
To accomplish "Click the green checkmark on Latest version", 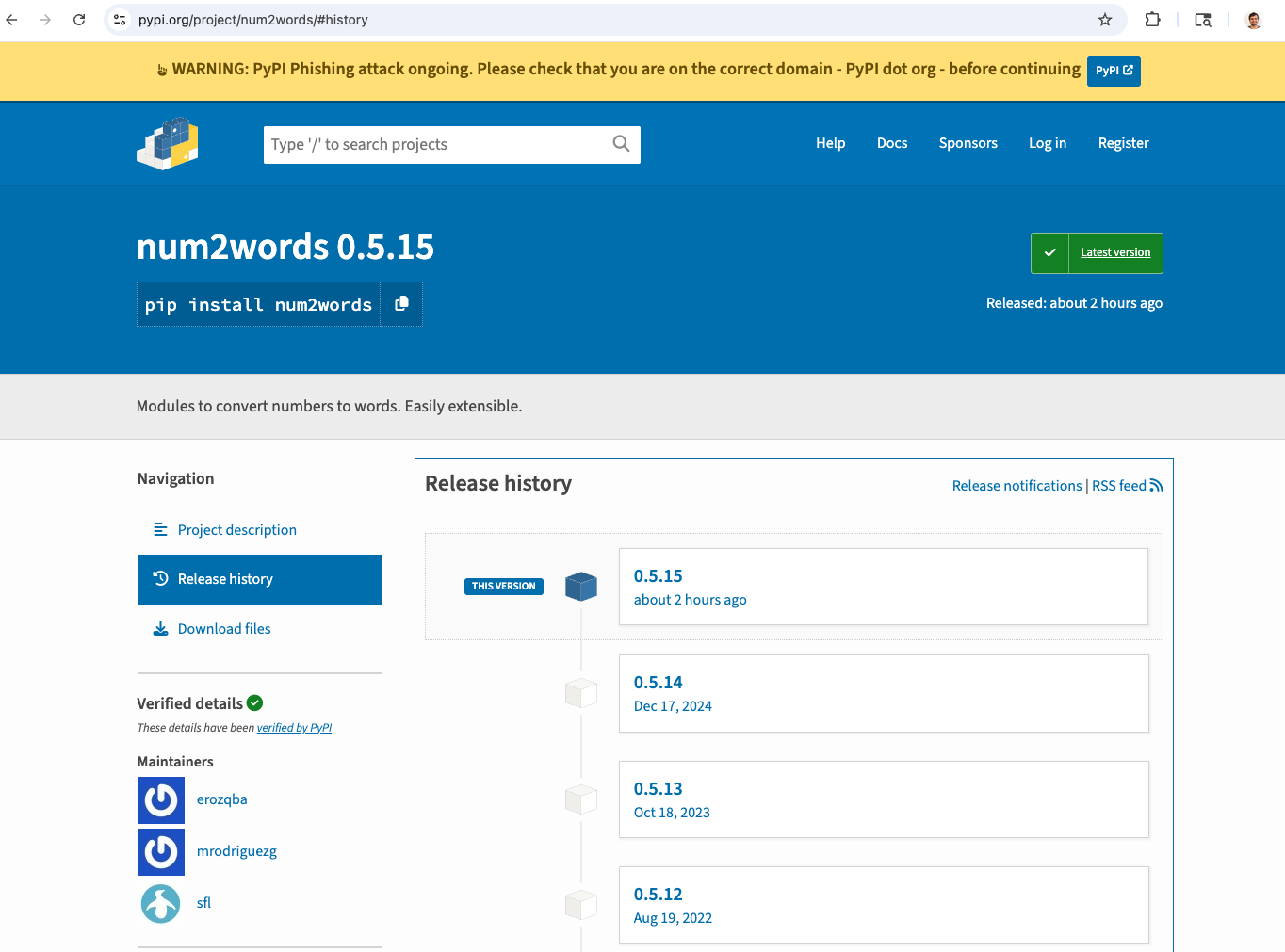I will (x=1050, y=253).
